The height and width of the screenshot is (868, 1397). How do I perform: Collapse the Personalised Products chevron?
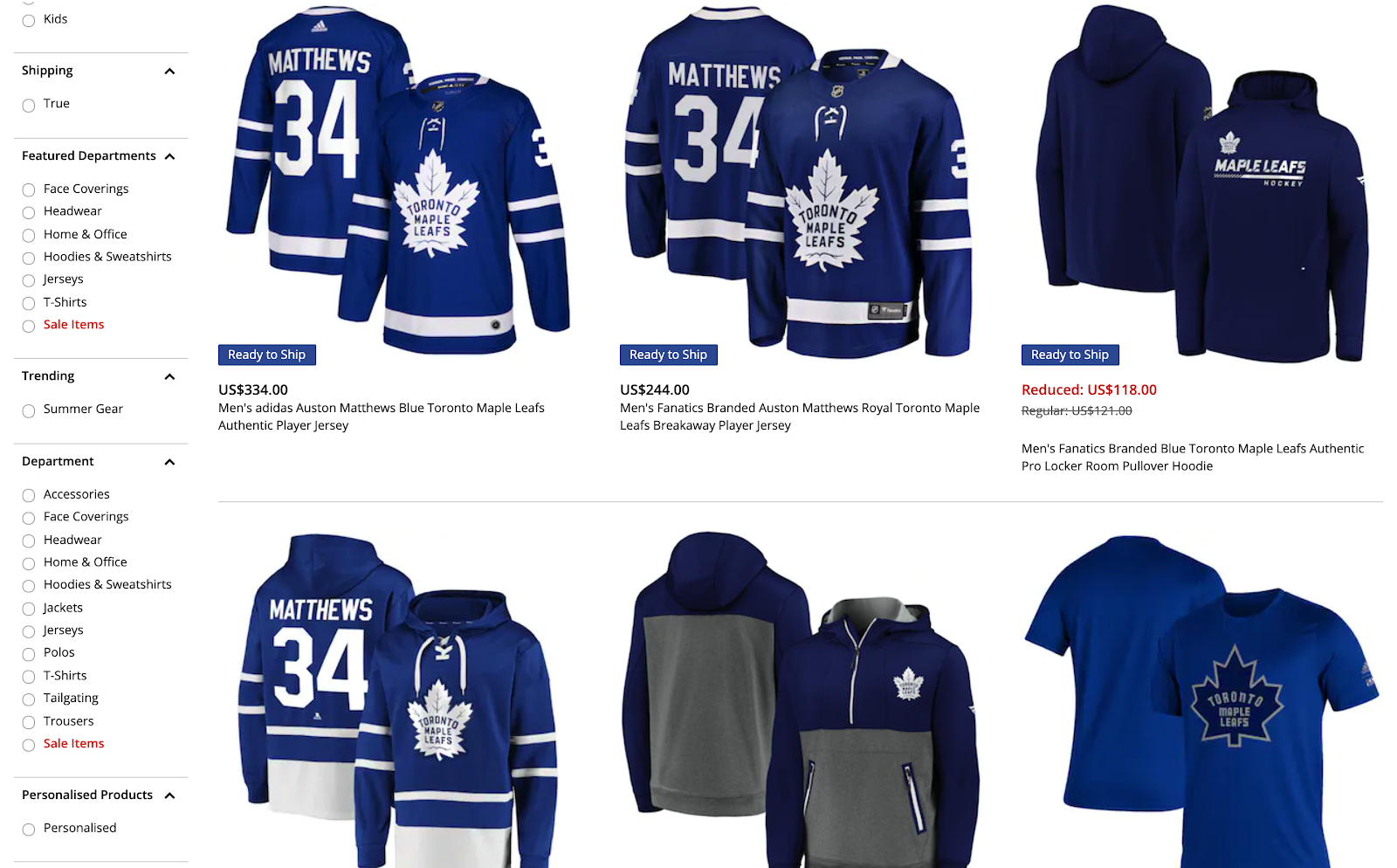pyautogui.click(x=169, y=796)
